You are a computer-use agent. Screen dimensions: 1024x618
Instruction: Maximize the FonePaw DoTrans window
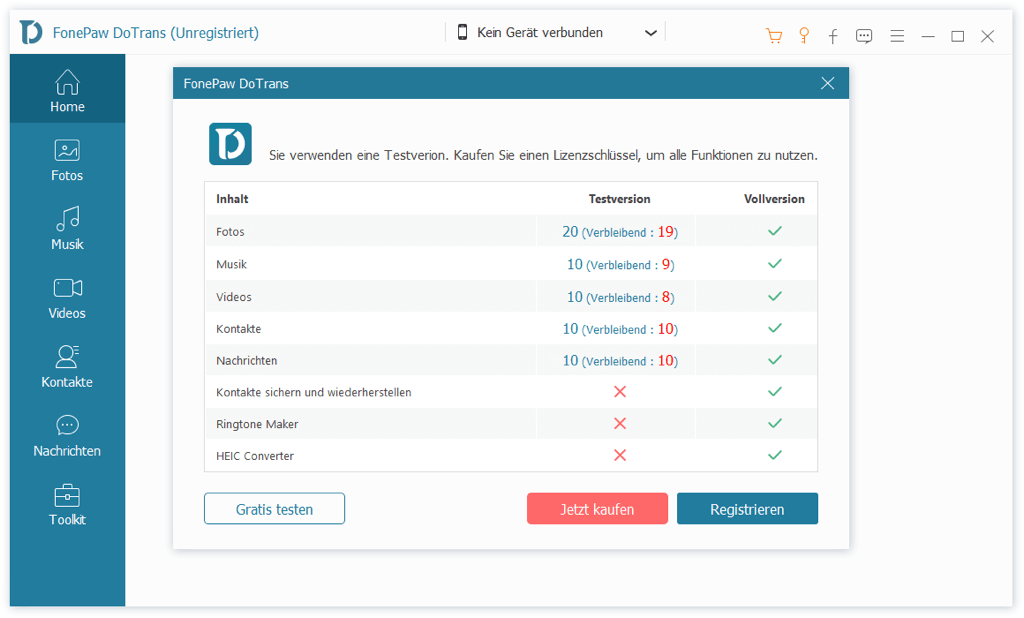(x=957, y=37)
